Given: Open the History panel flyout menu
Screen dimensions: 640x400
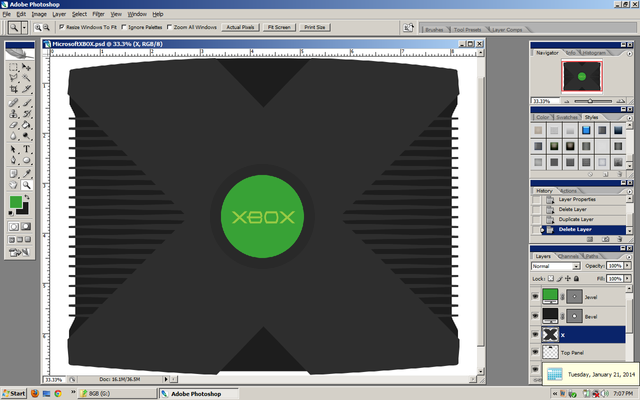Looking at the screenshot, I should tap(629, 191).
